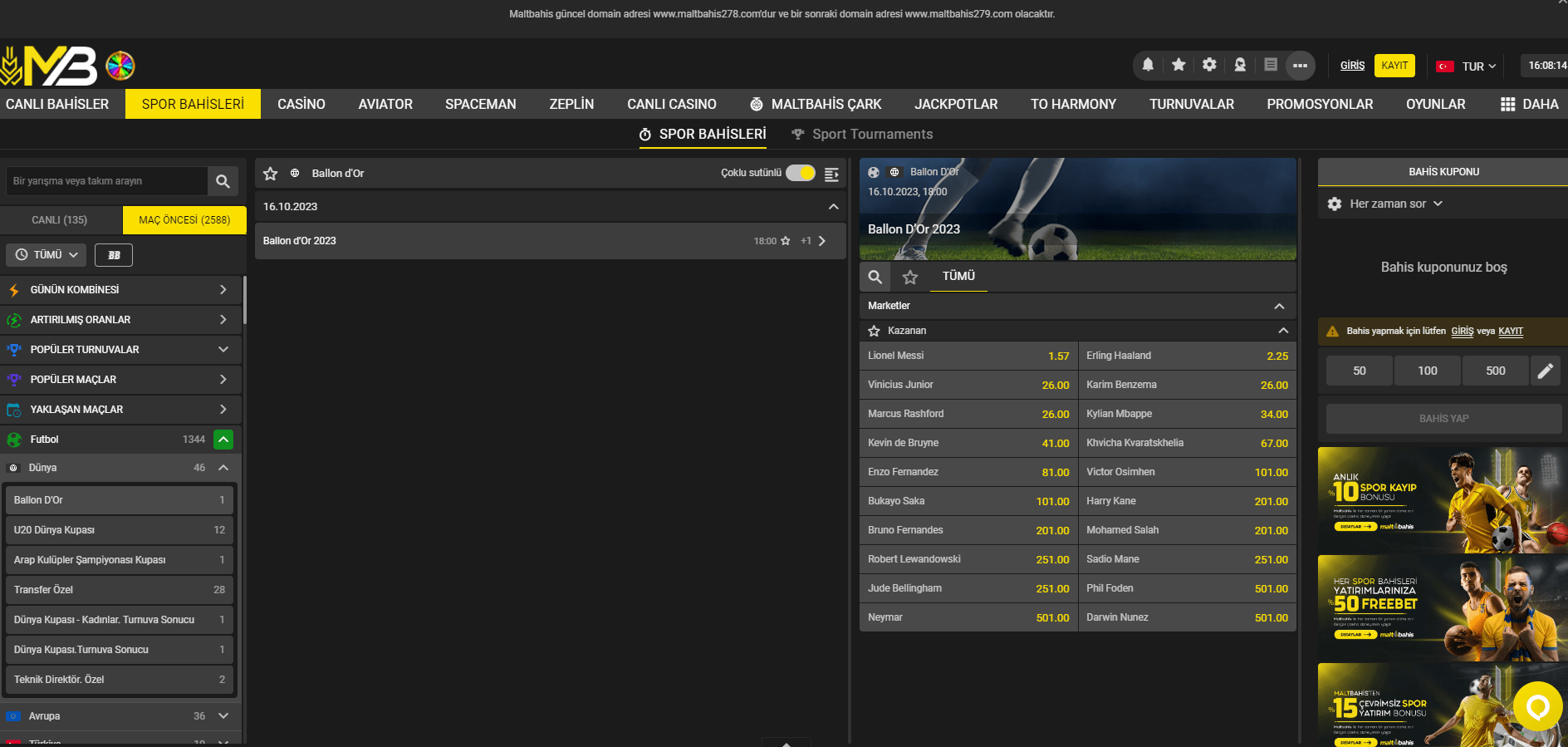
Task: Open the live chat bubble button
Action: tap(1538, 706)
